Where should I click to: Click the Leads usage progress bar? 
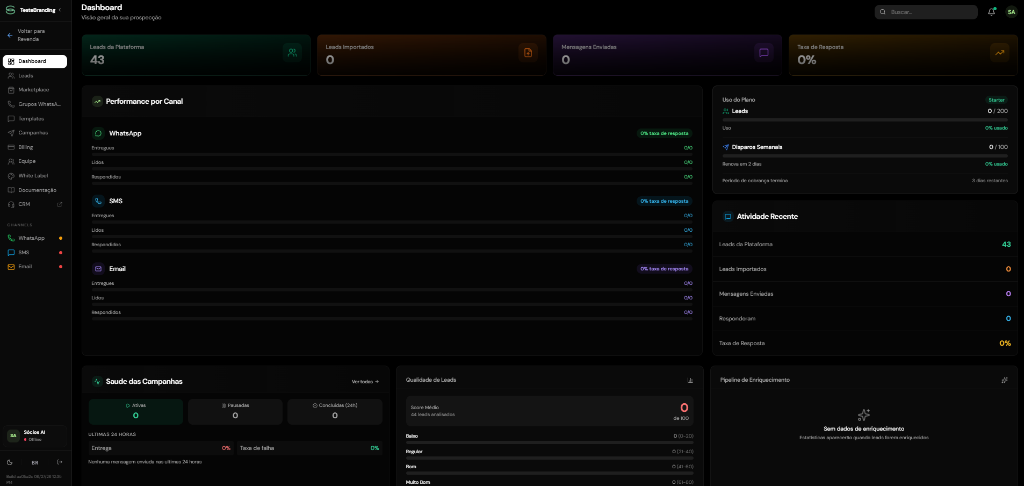pyautogui.click(x=865, y=120)
